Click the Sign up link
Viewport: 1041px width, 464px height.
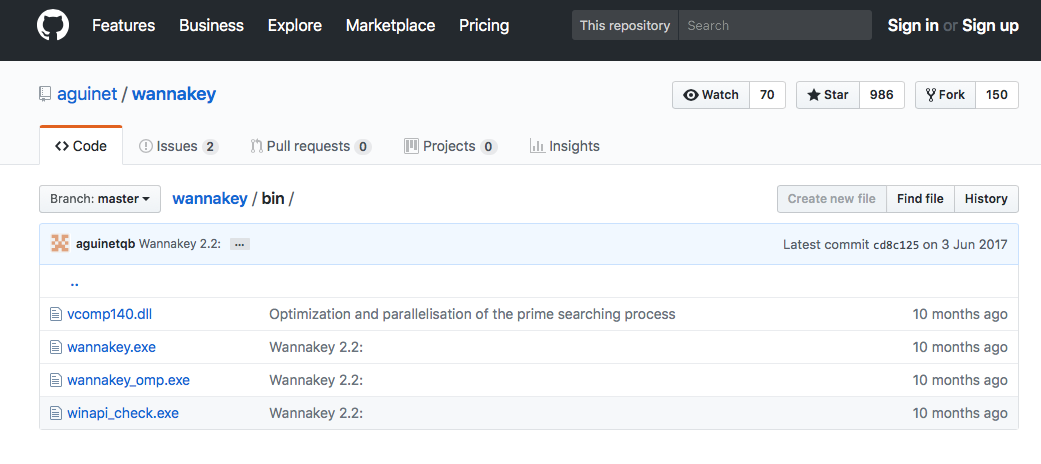[991, 25]
